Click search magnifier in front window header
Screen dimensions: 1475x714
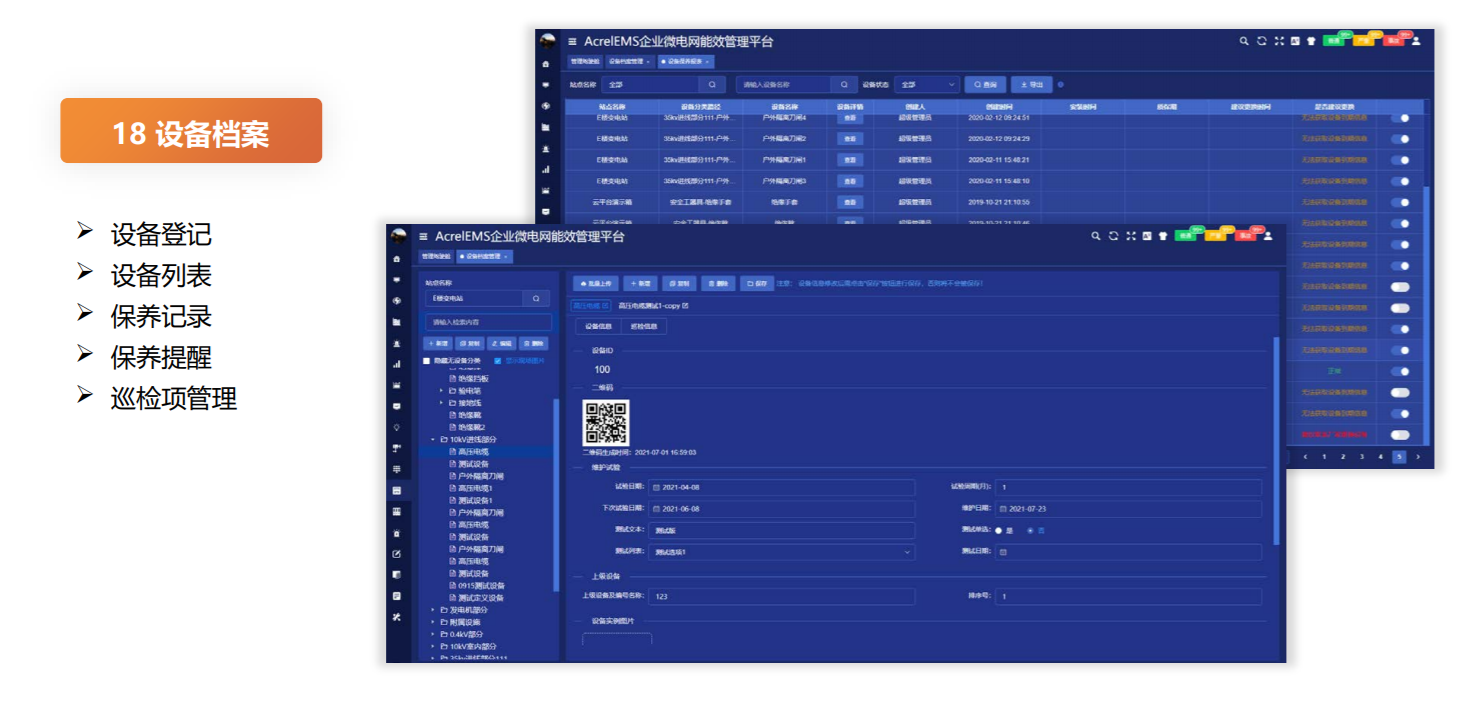point(1096,236)
